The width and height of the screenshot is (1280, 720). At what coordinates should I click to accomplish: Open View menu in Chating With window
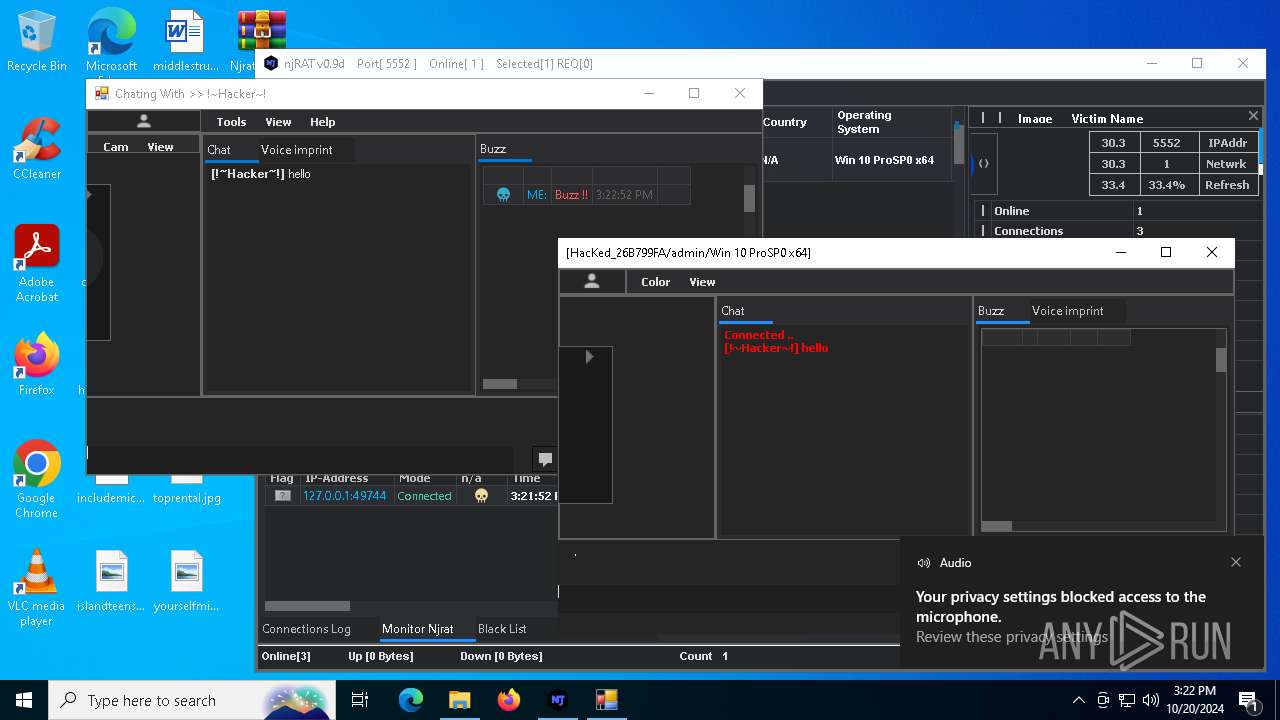pos(278,122)
